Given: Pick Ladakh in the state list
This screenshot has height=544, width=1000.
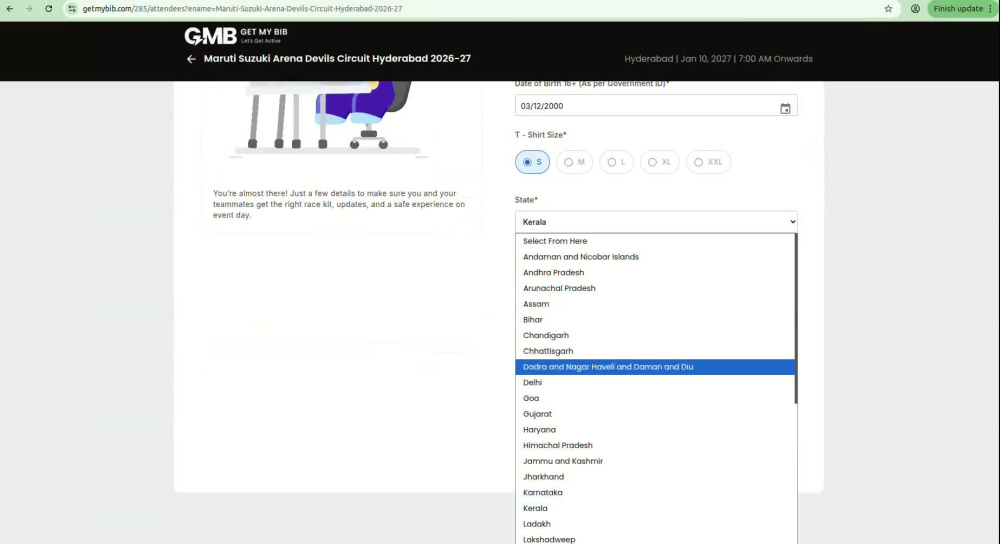Looking at the screenshot, I should (655, 524).
